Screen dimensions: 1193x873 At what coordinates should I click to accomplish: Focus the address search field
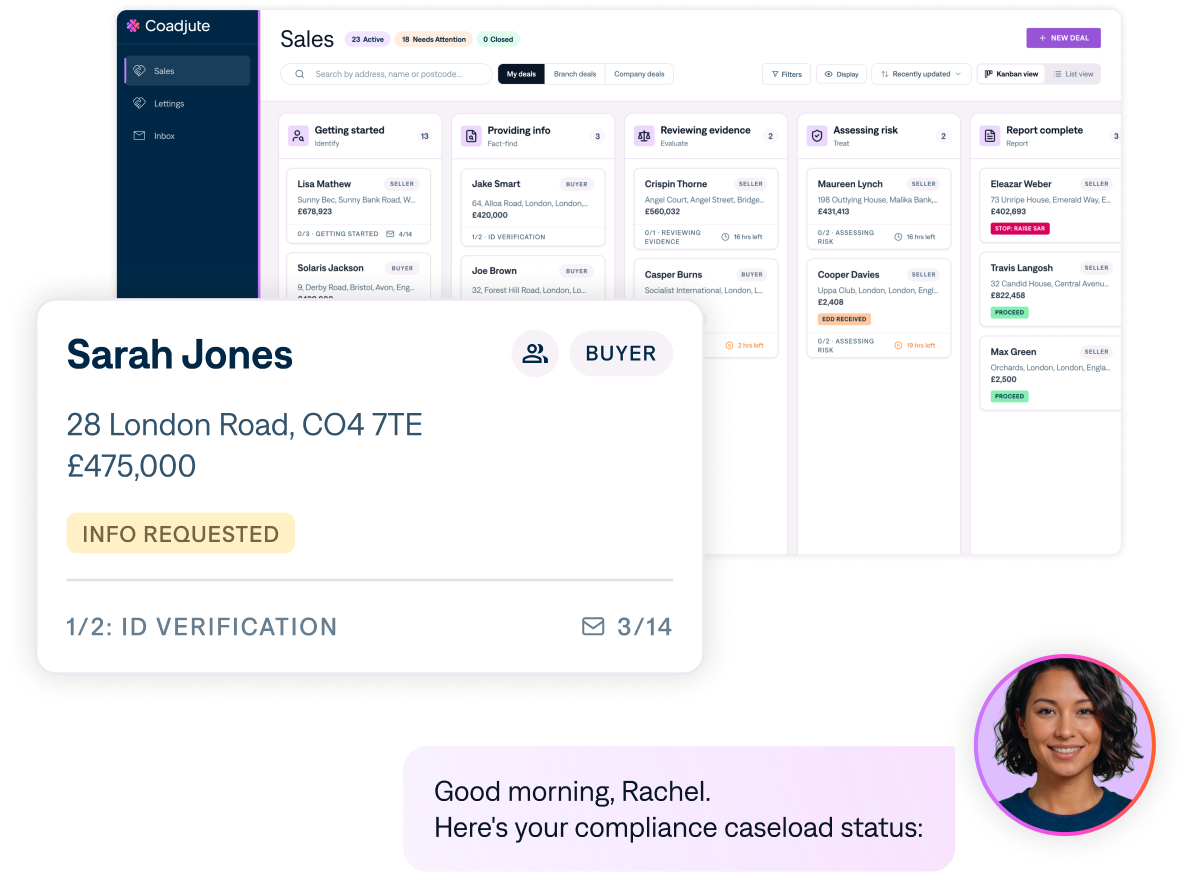(386, 74)
